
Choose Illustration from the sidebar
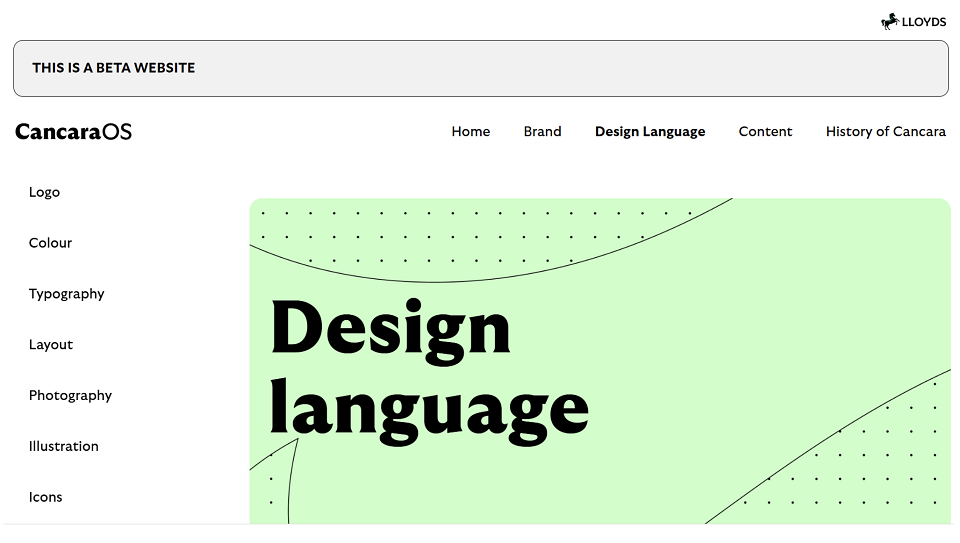64,446
